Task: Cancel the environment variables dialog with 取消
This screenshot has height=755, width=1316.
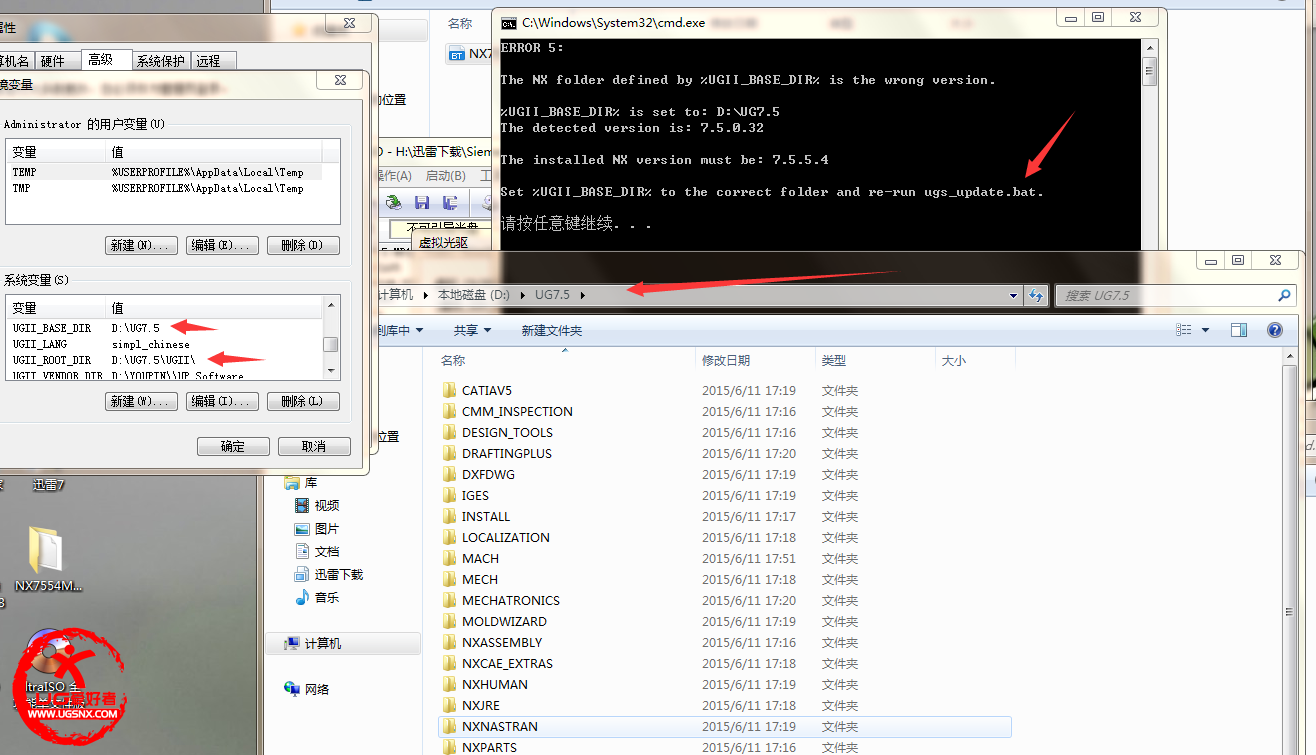Action: pos(314,446)
